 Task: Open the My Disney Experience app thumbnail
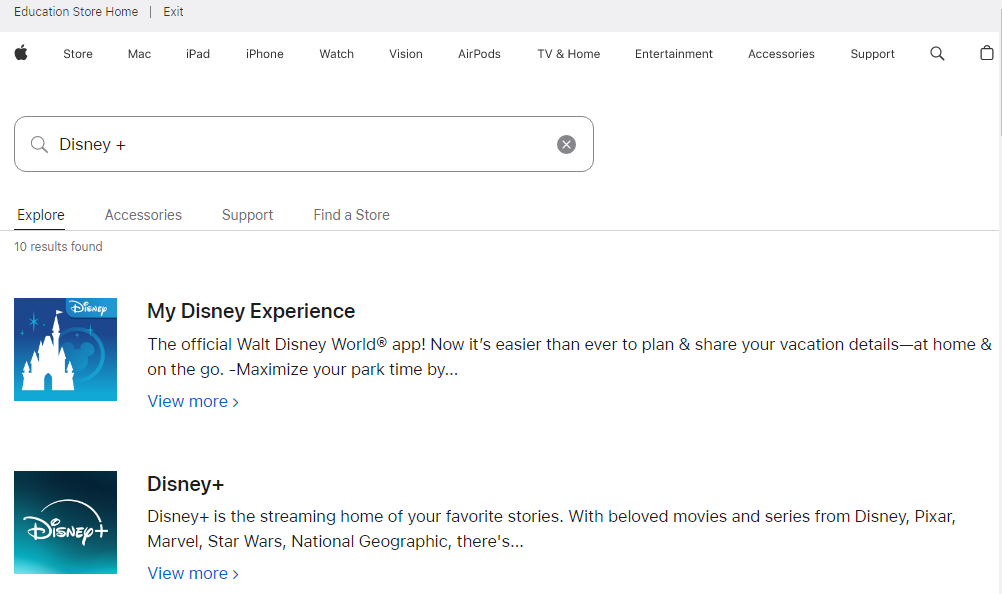coord(65,349)
